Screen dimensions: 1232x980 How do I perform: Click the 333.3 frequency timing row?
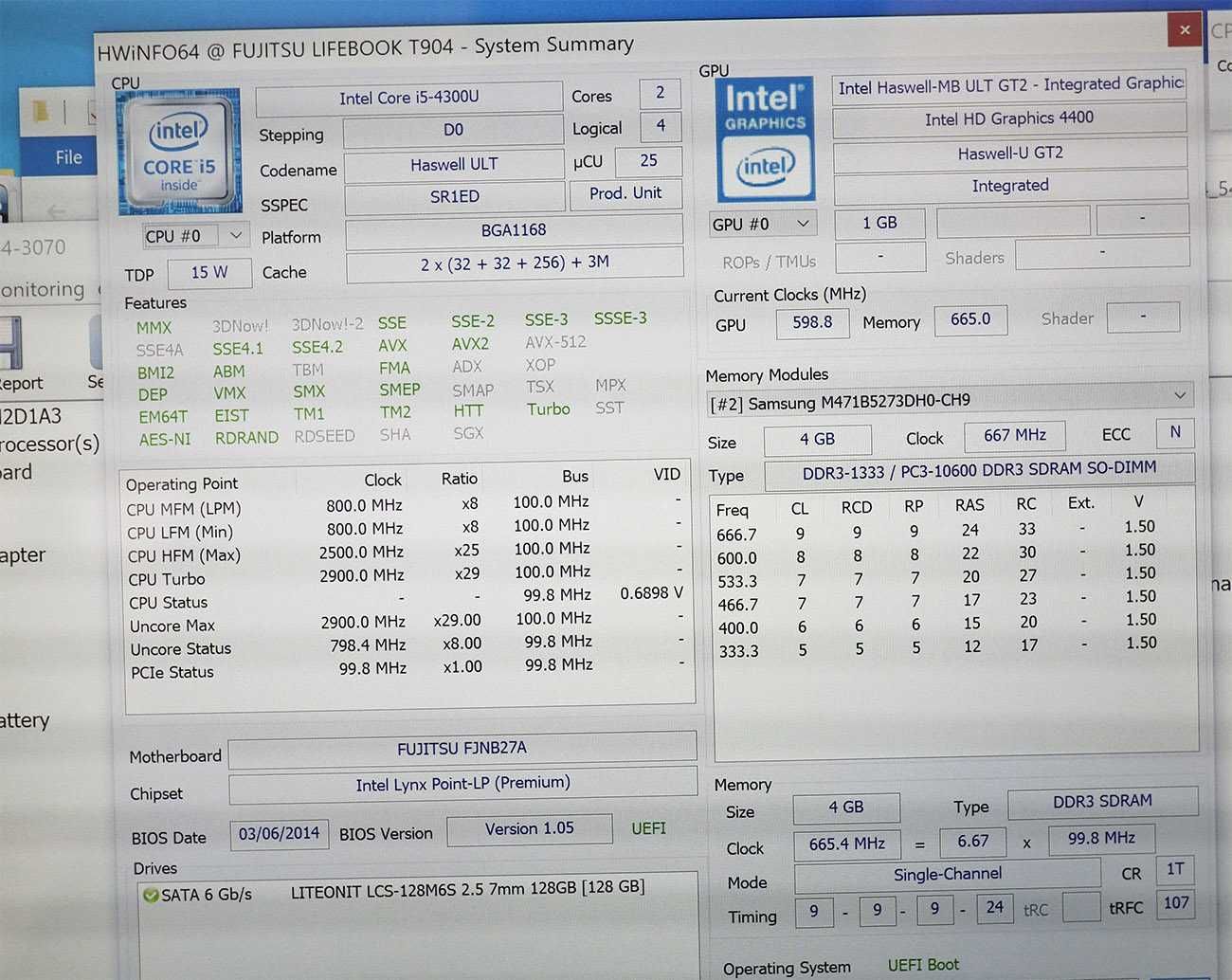(936, 648)
